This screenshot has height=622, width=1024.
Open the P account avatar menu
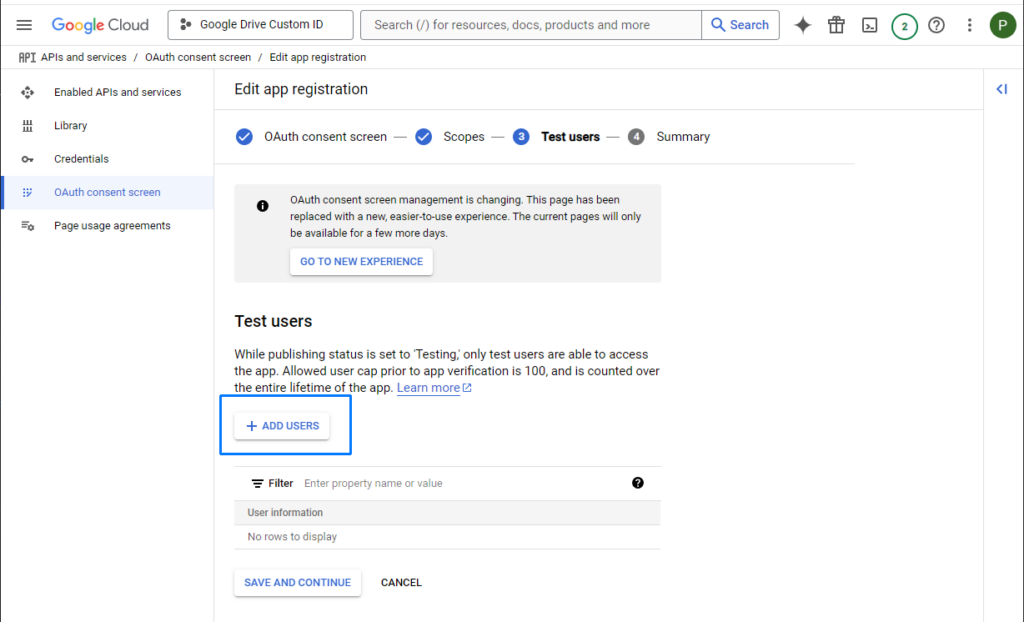point(1002,25)
